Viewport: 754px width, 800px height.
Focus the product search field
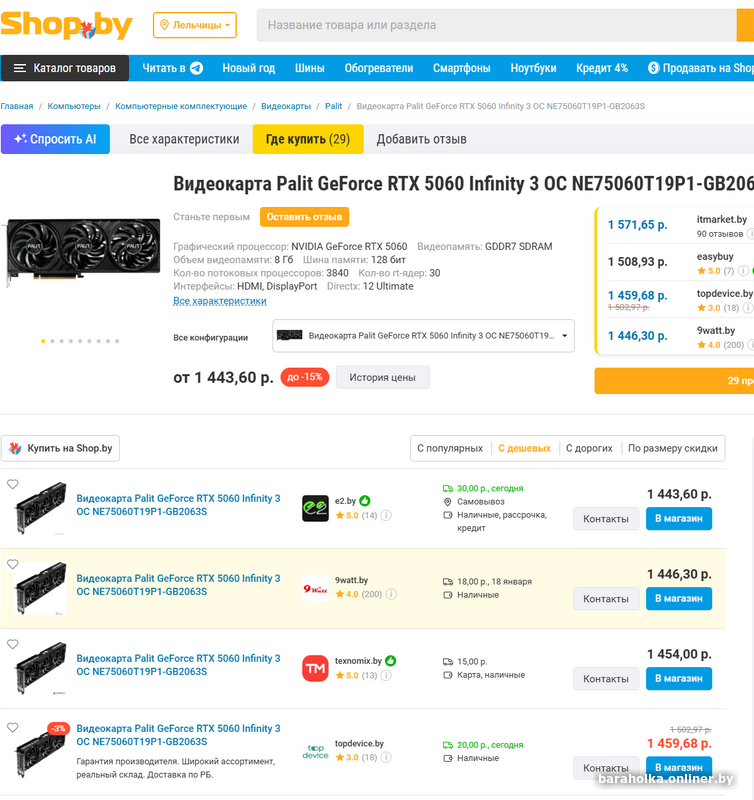(x=496, y=25)
